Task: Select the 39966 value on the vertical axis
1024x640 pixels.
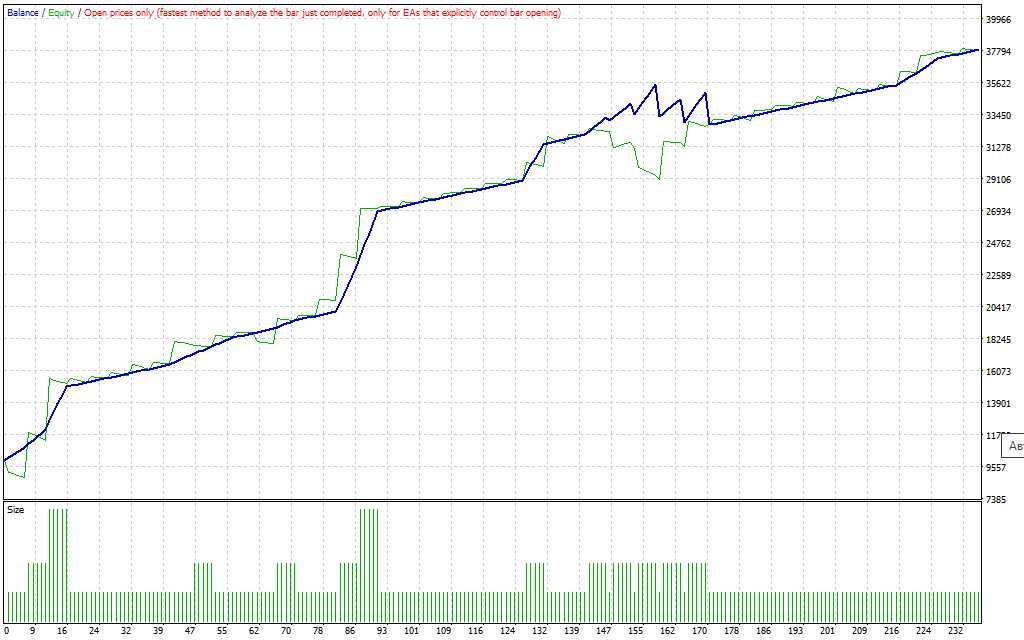Action: [1000, 20]
